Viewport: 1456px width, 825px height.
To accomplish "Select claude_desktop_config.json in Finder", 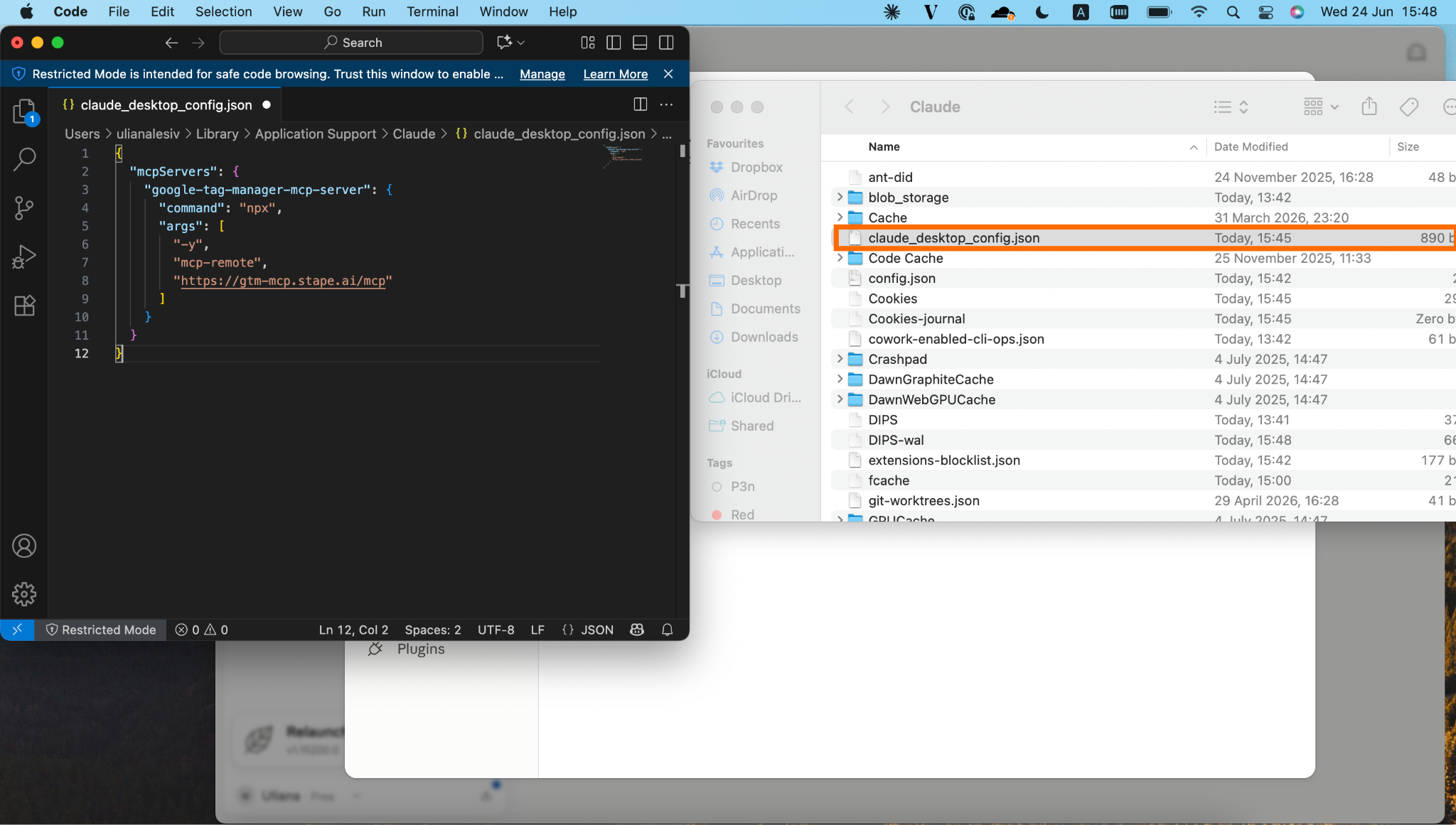I will 1145,238.
